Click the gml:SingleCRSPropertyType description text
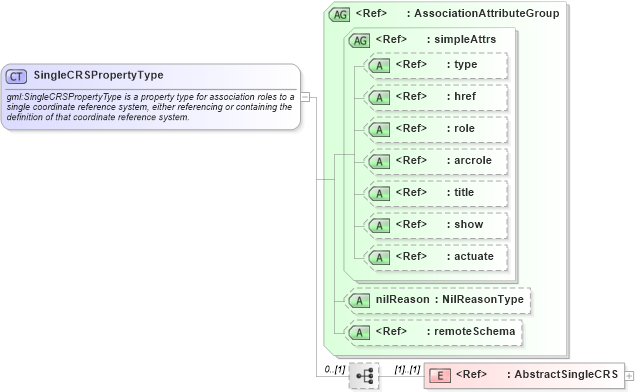 point(150,107)
